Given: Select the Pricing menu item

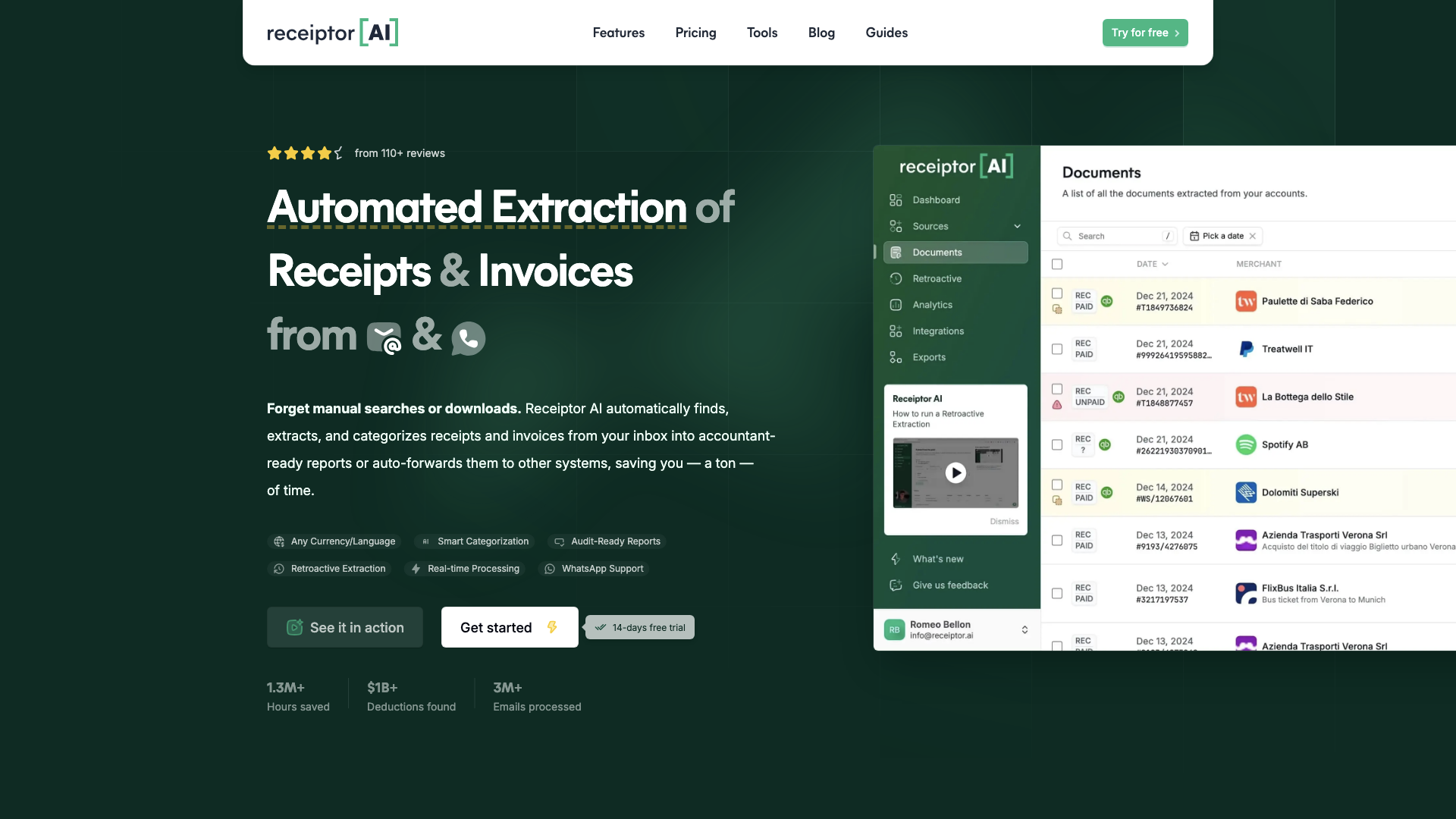Looking at the screenshot, I should pos(696,32).
